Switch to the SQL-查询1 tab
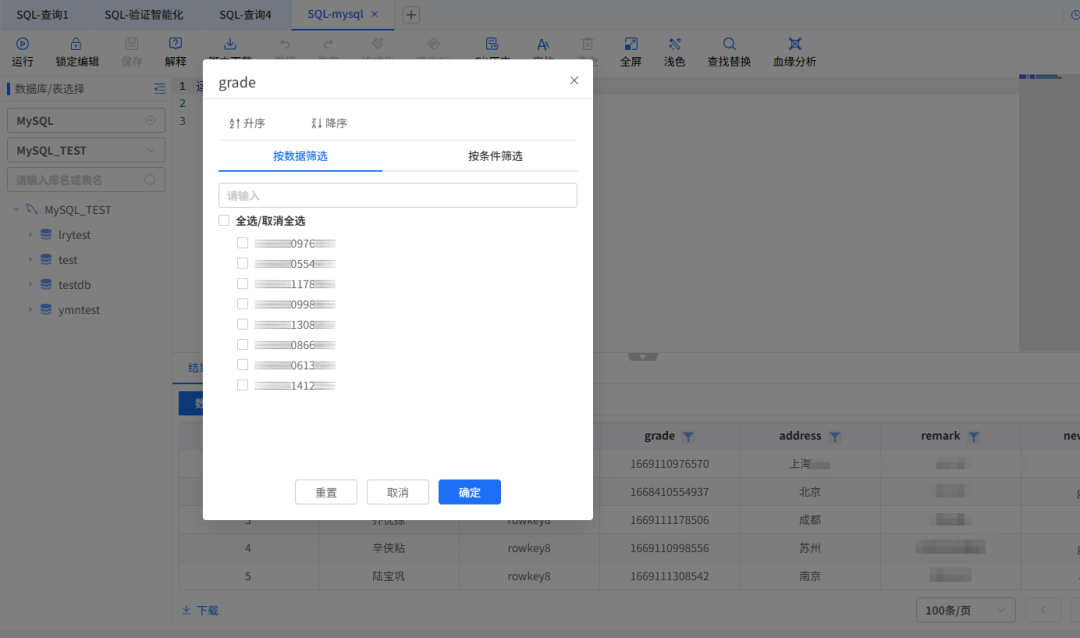This screenshot has width=1080, height=638. pyautogui.click(x=42, y=14)
